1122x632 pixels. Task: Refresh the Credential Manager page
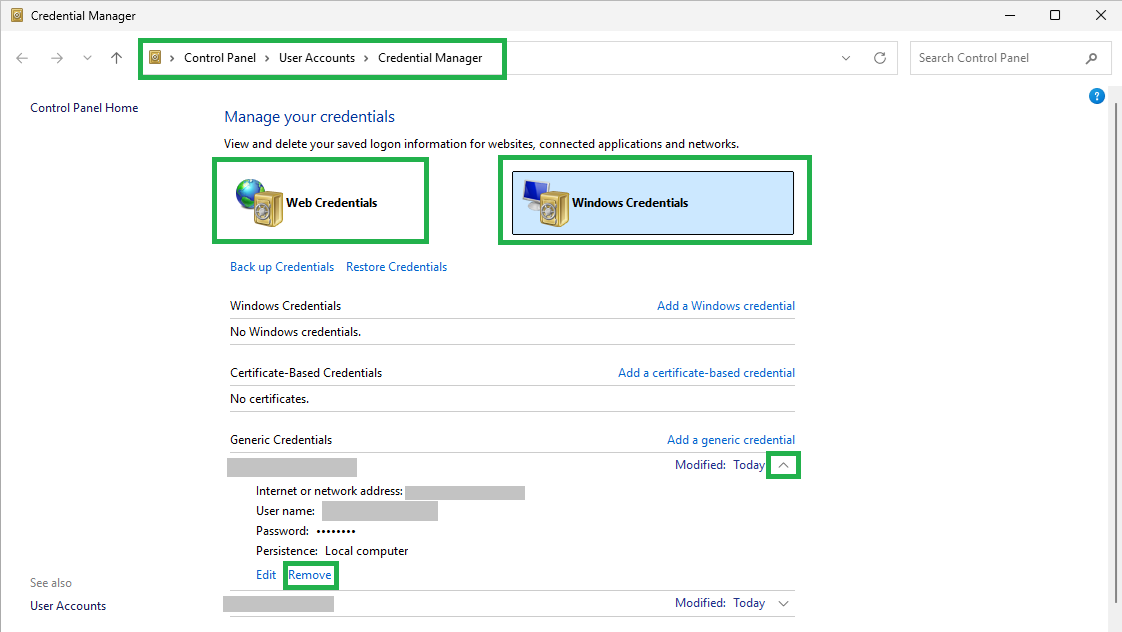point(879,58)
